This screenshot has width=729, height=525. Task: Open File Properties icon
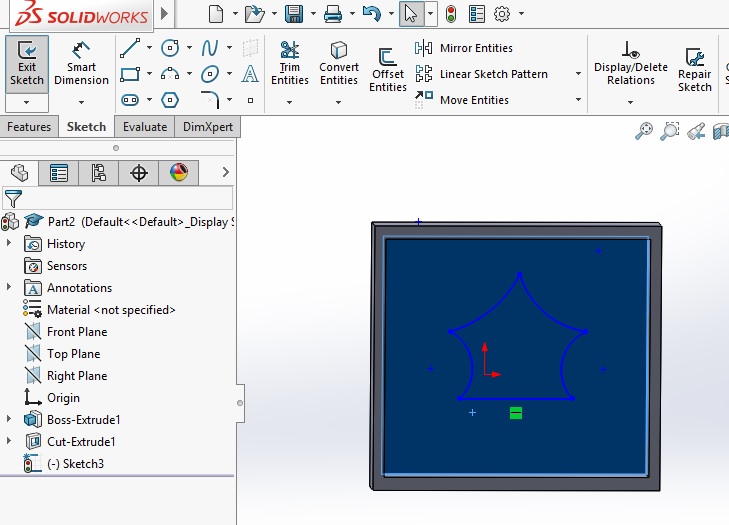[477, 14]
